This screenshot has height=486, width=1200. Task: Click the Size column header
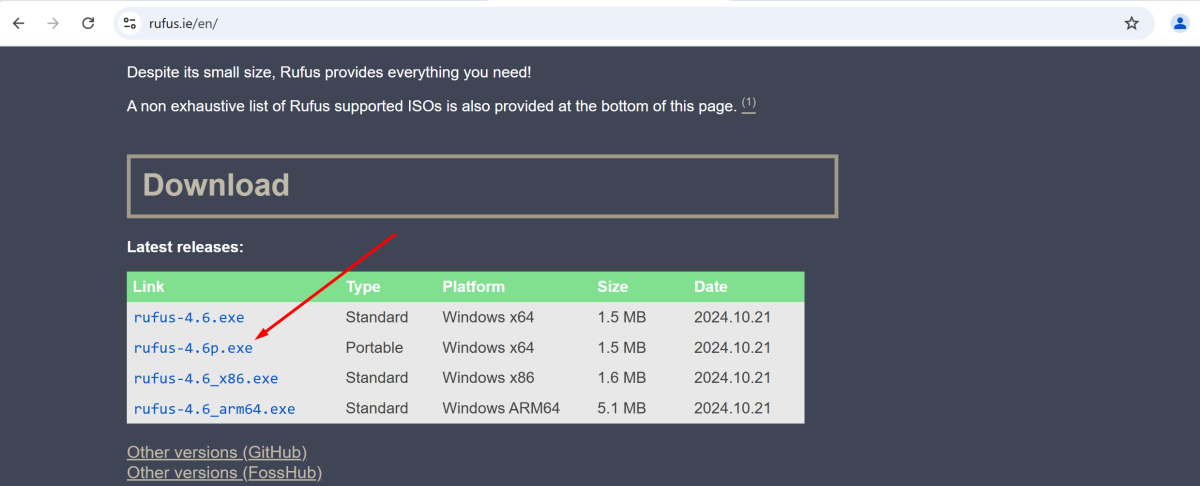(x=613, y=287)
